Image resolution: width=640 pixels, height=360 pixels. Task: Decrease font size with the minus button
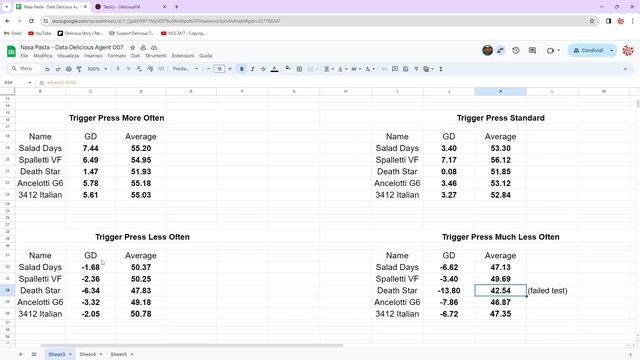click(x=209, y=69)
